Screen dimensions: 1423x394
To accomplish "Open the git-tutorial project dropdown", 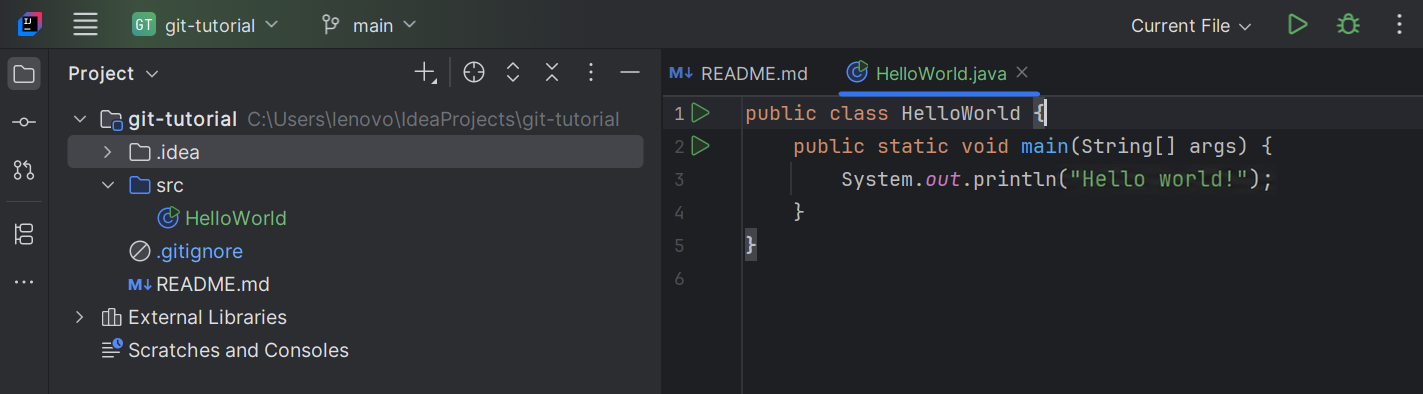I will [x=205, y=25].
